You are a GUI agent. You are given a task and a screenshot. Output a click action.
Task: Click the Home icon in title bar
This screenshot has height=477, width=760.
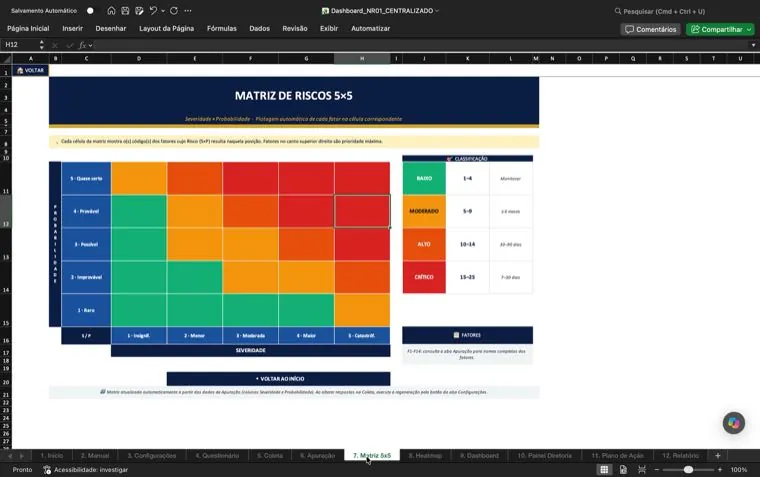(111, 11)
